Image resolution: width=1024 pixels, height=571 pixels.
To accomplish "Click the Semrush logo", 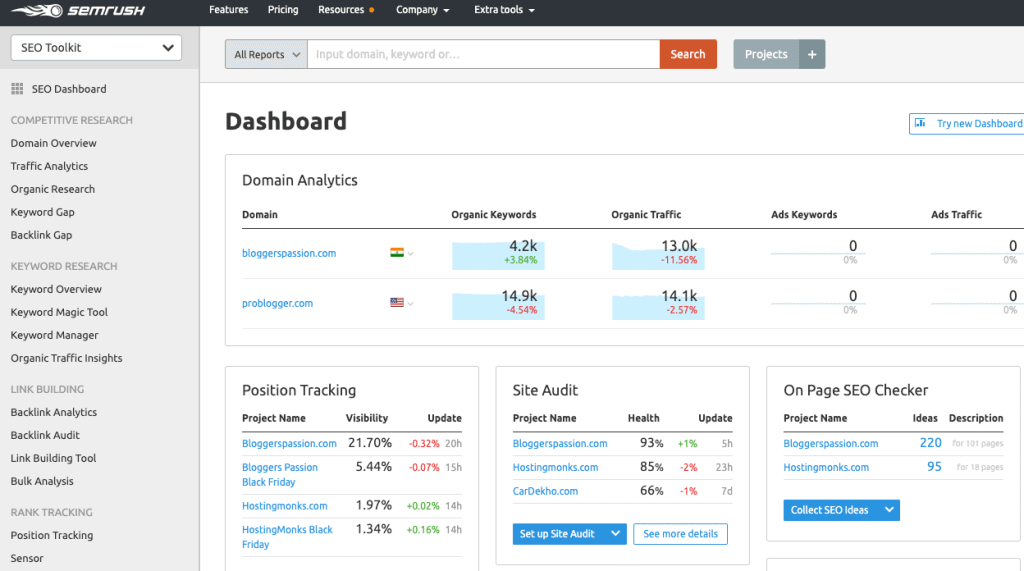I will click(78, 10).
